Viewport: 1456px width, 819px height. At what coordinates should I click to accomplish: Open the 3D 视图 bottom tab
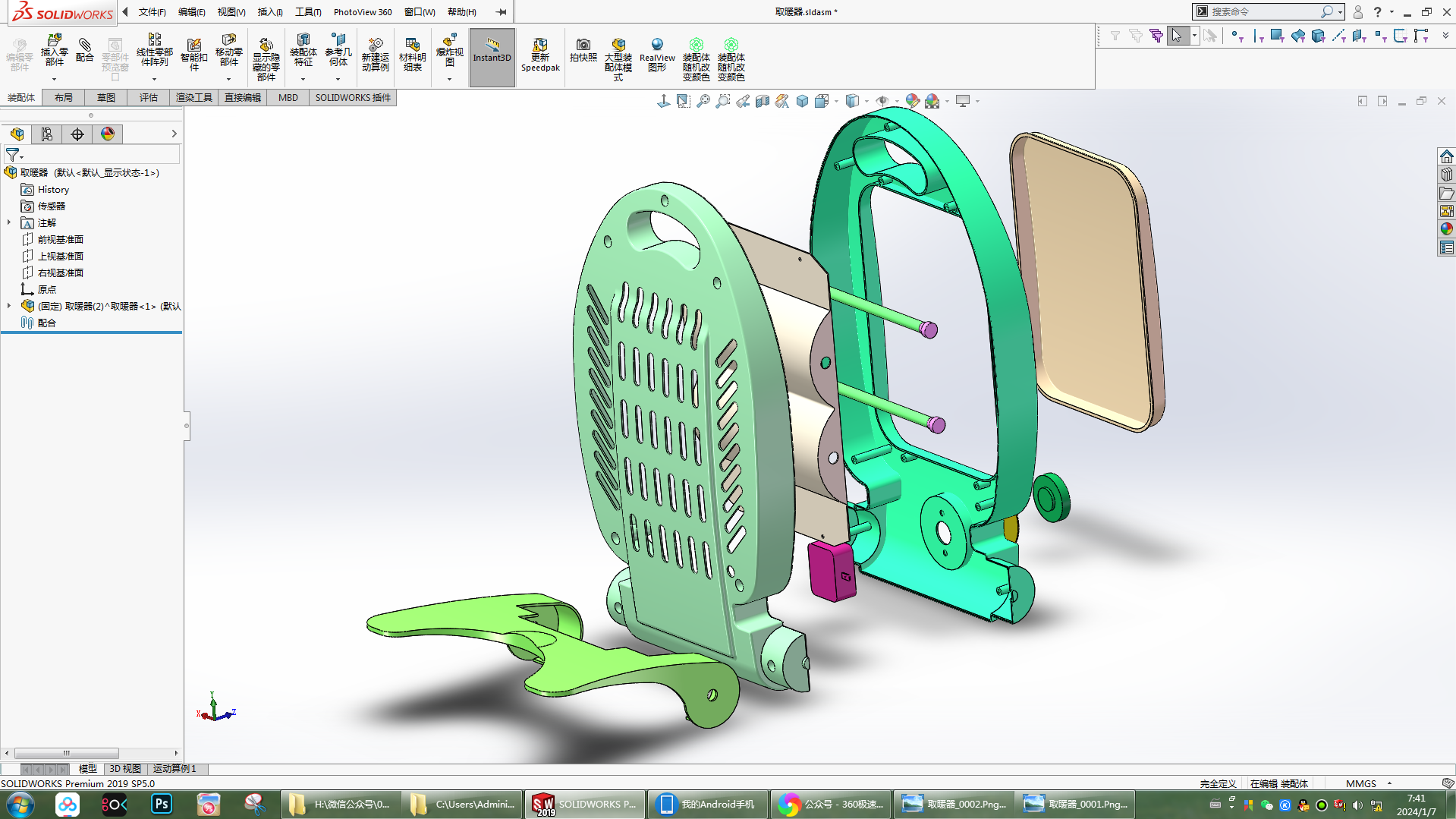coord(125,769)
